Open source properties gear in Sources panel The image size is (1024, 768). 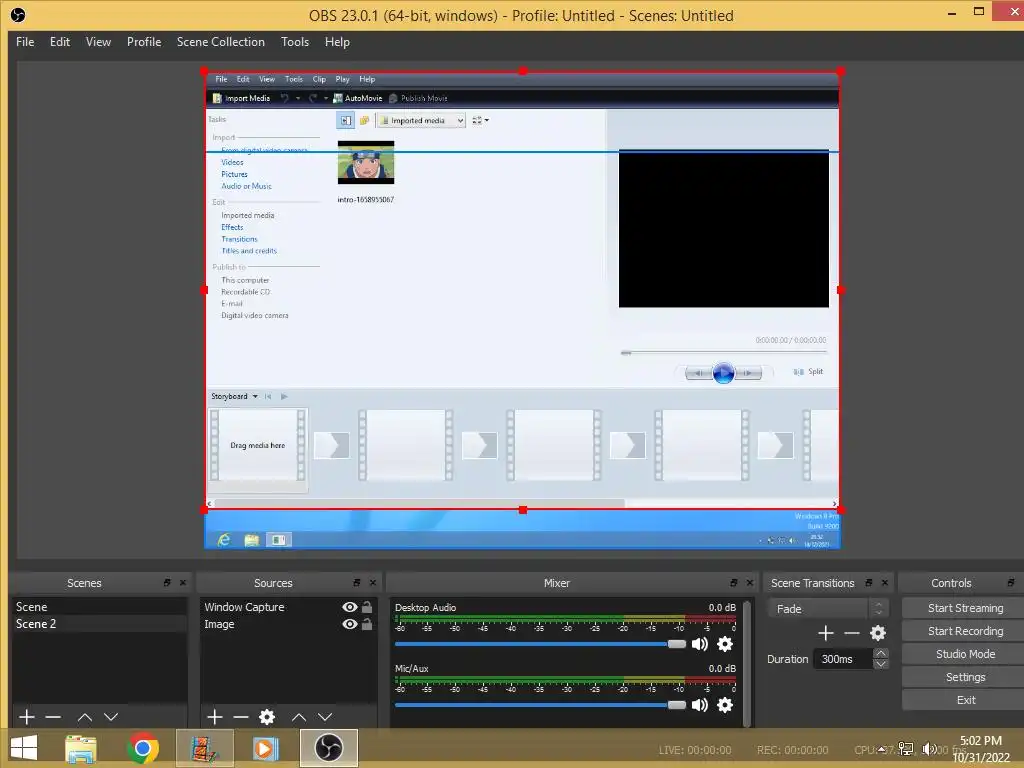pos(267,717)
